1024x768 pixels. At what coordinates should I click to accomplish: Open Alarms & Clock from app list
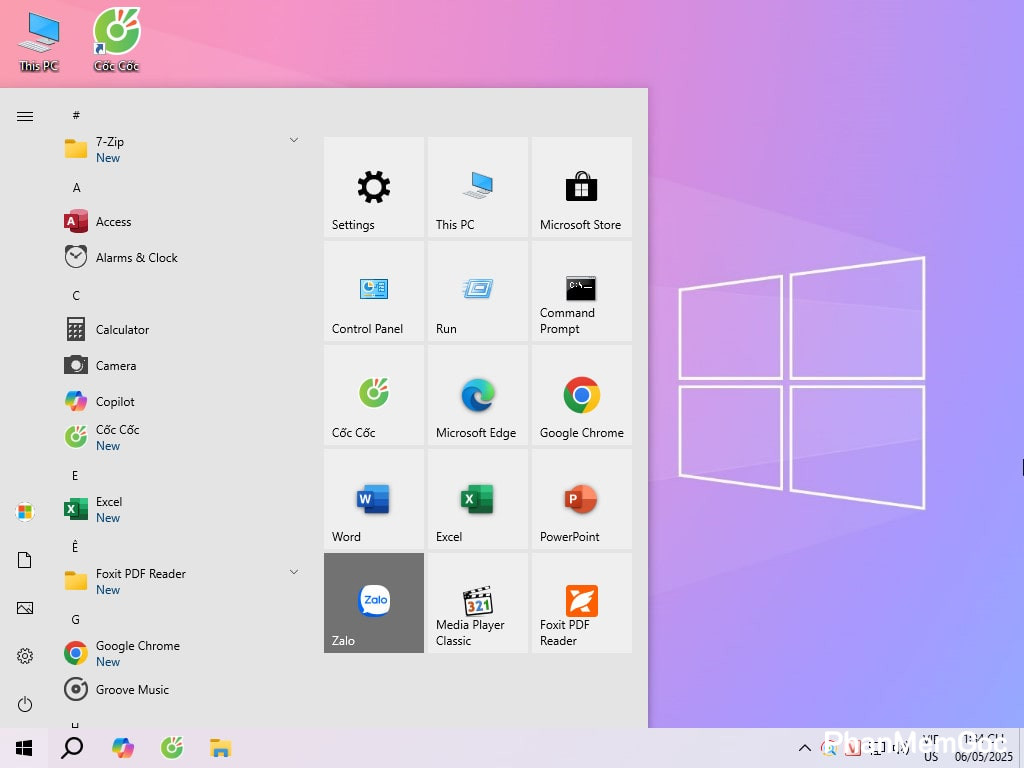pos(136,257)
